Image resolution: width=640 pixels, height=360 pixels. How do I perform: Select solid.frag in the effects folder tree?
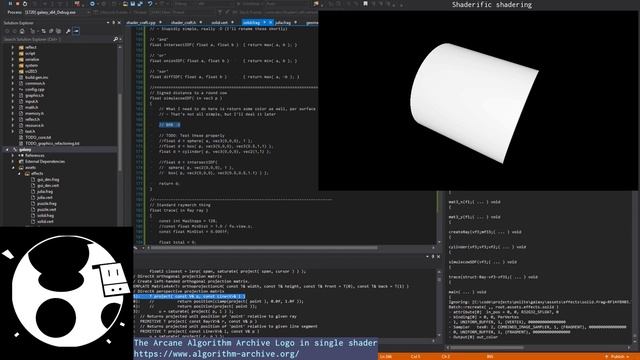45,216
